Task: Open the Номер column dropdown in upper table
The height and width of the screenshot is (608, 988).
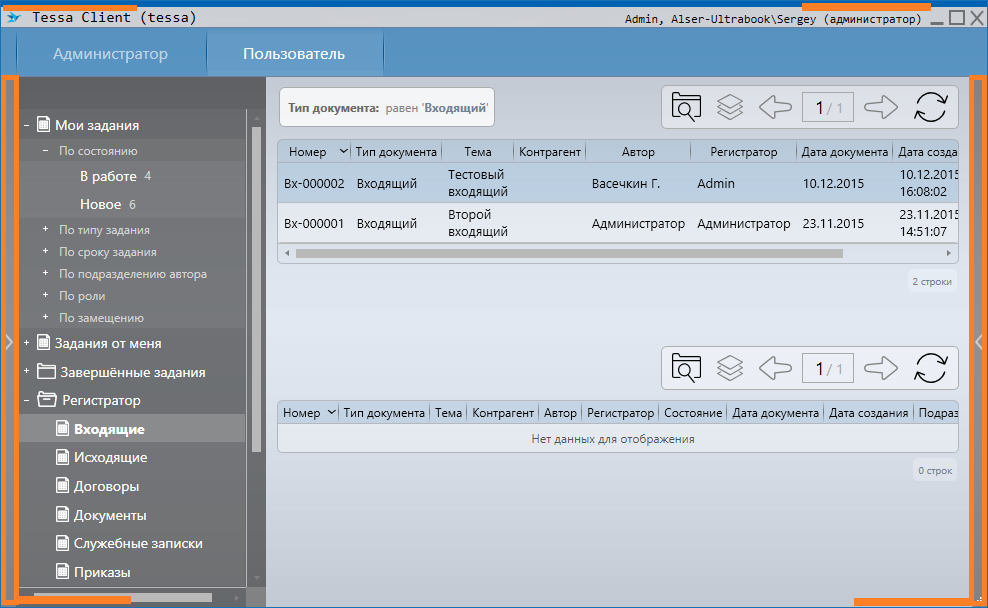Action: (343, 152)
